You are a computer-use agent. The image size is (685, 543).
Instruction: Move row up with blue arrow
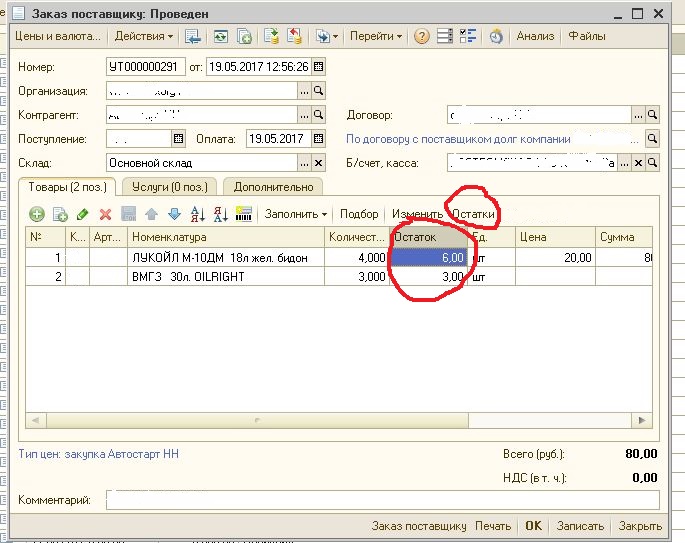point(151,214)
